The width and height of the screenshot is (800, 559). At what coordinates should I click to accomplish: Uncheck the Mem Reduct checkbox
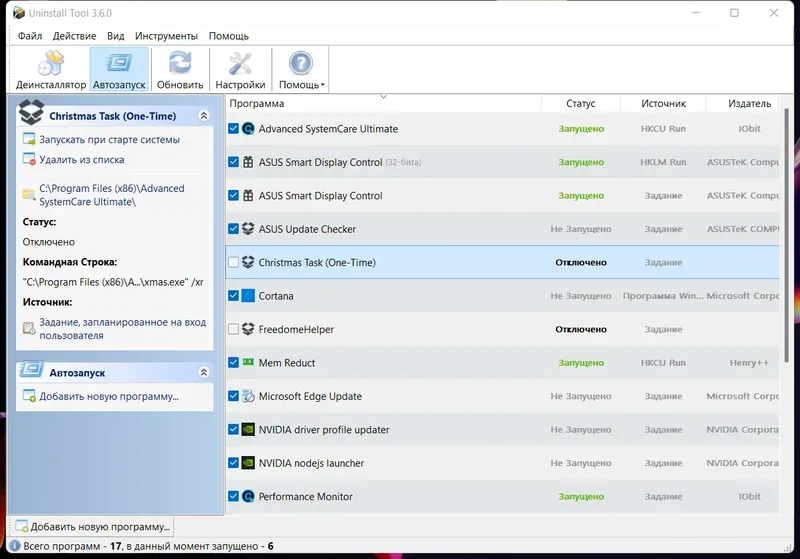click(x=233, y=362)
